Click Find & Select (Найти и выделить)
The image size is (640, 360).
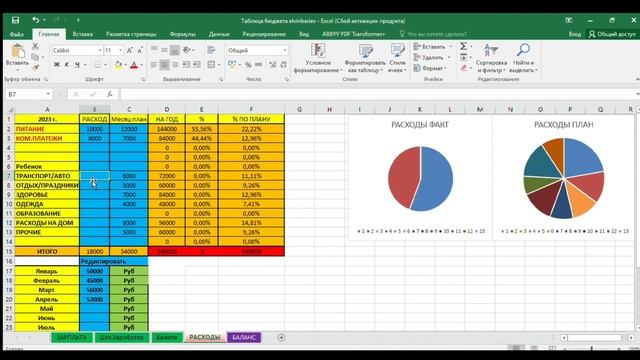(x=523, y=58)
